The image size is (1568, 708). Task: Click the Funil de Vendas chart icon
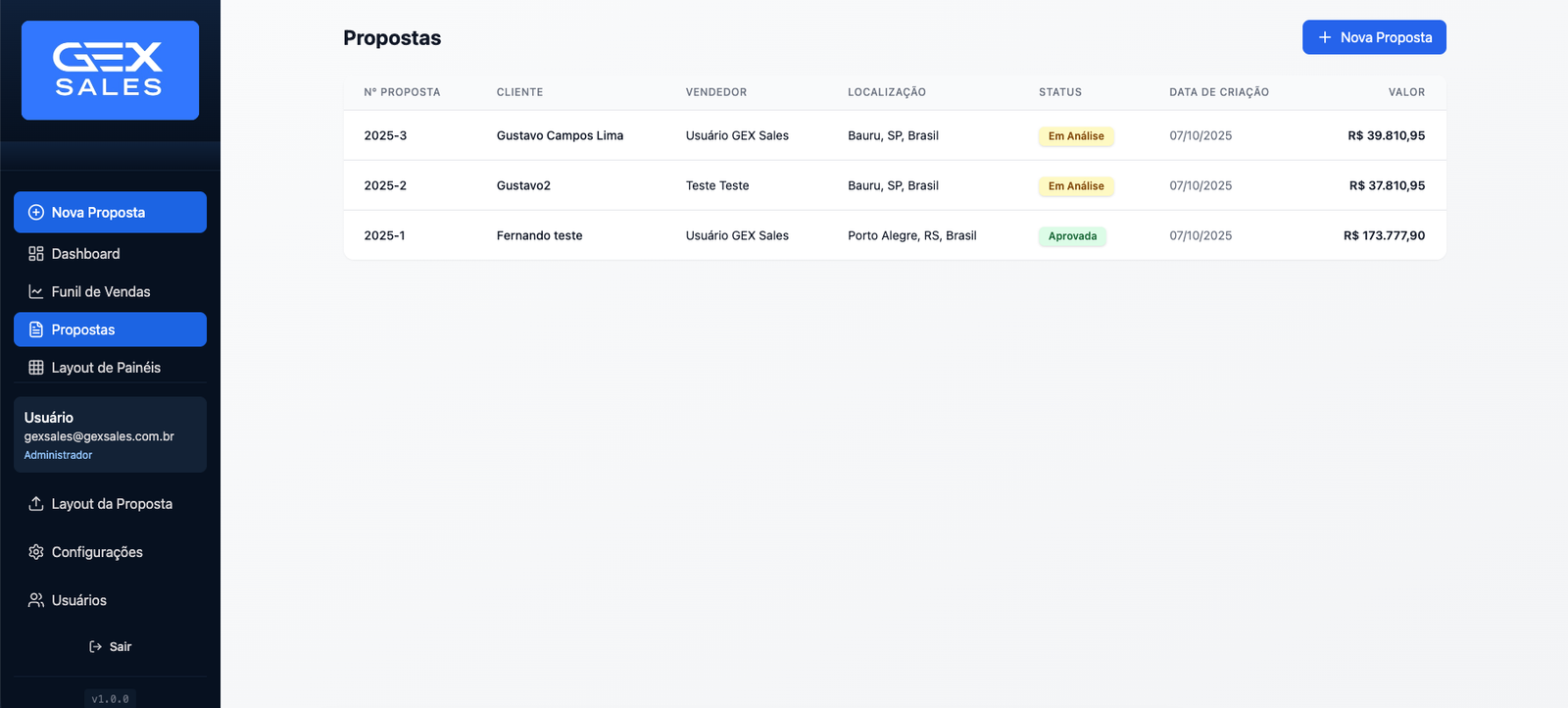[36, 292]
